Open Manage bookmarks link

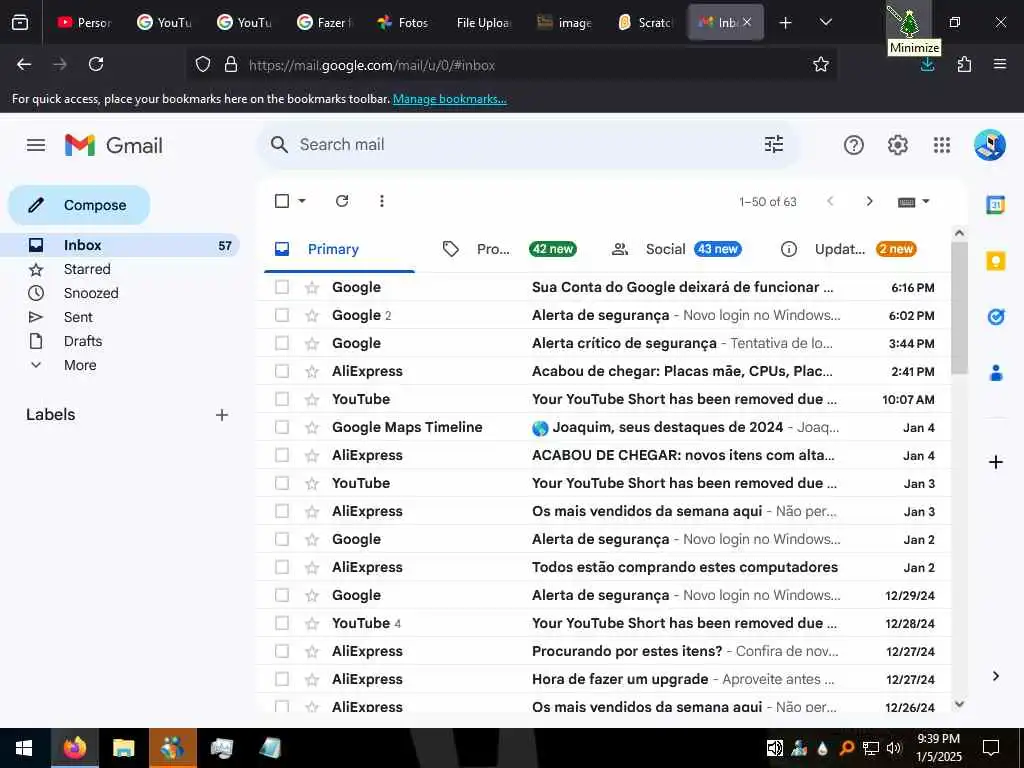(x=449, y=99)
